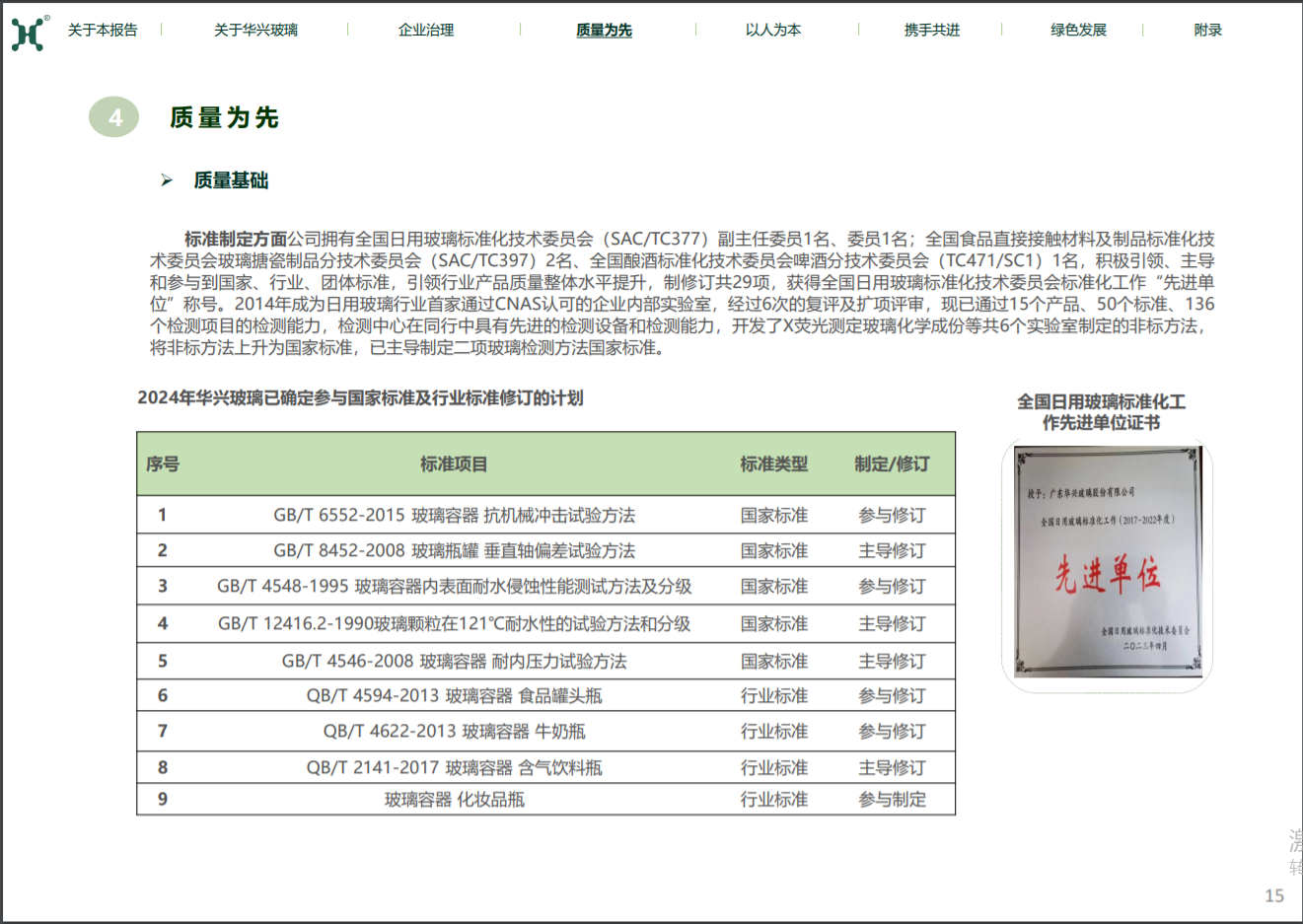This screenshot has width=1303, height=924.
Task: Click the 标准类型 column header
Action: coord(774,463)
